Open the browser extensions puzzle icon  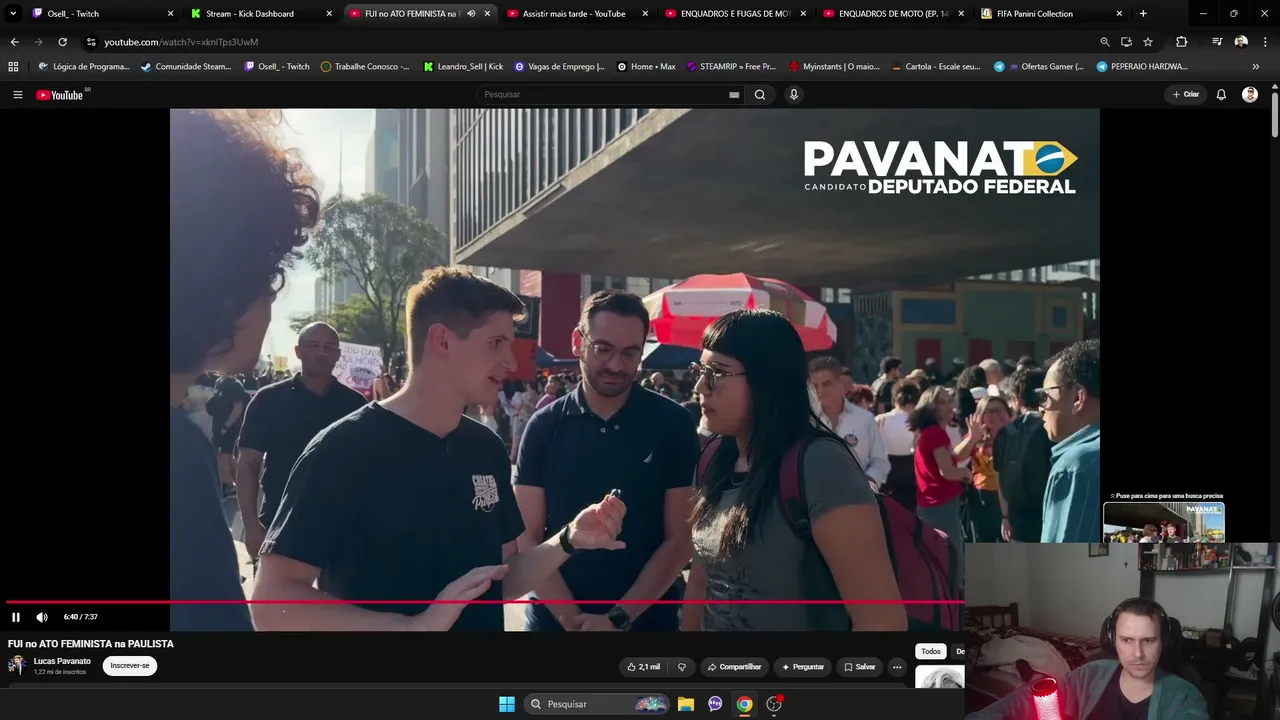pos(1181,42)
